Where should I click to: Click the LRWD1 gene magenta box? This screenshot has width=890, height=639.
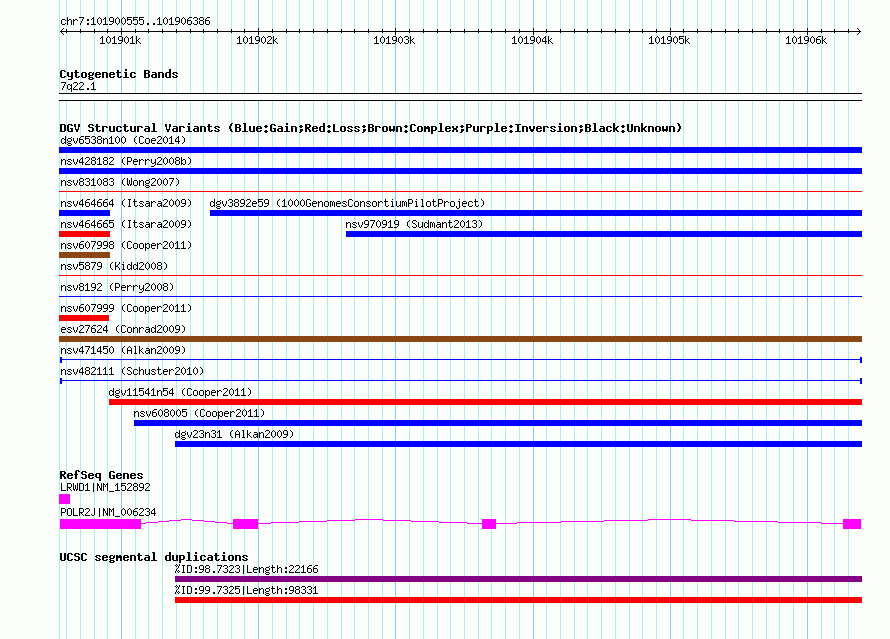coord(65,498)
